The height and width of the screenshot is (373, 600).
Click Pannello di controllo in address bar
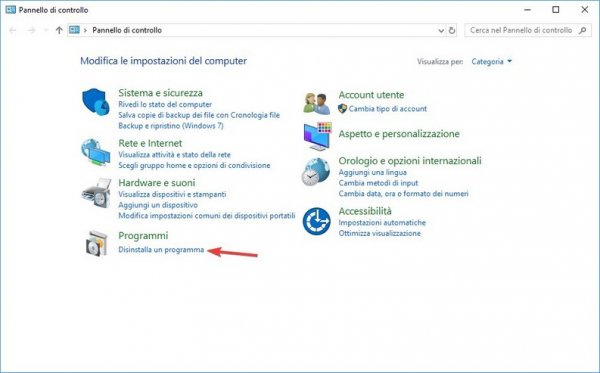127,30
